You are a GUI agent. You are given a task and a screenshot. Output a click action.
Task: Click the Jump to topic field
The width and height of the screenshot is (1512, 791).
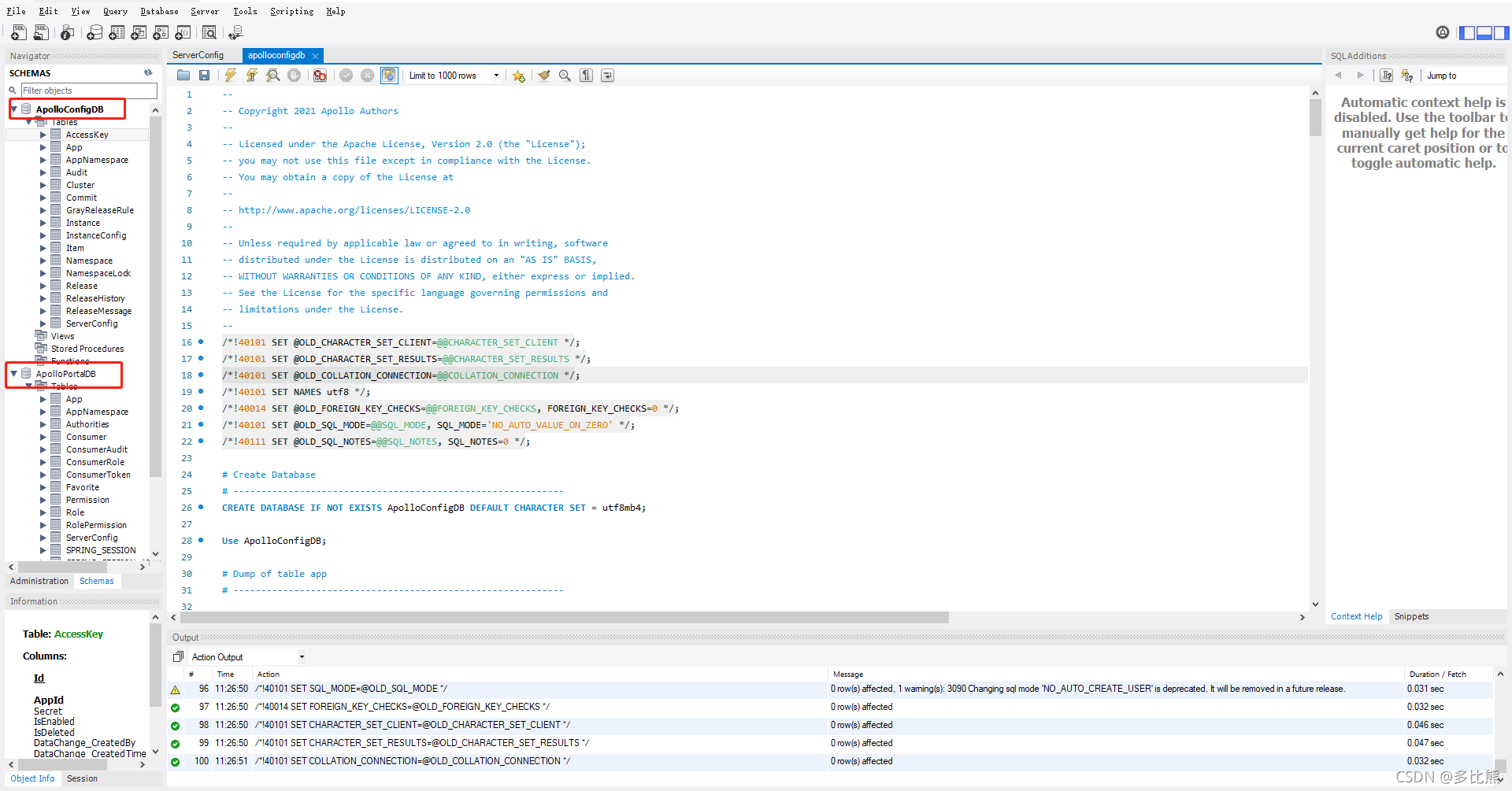point(1465,76)
